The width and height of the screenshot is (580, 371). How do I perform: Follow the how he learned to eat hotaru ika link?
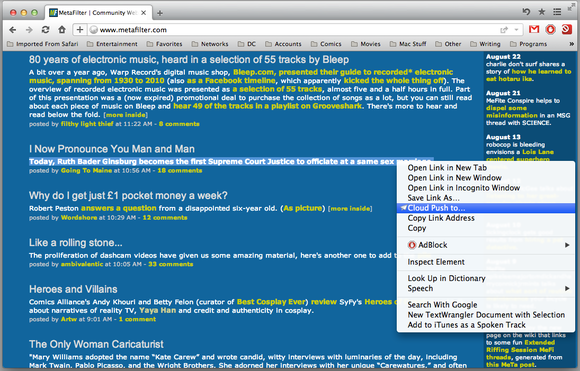tap(529, 75)
